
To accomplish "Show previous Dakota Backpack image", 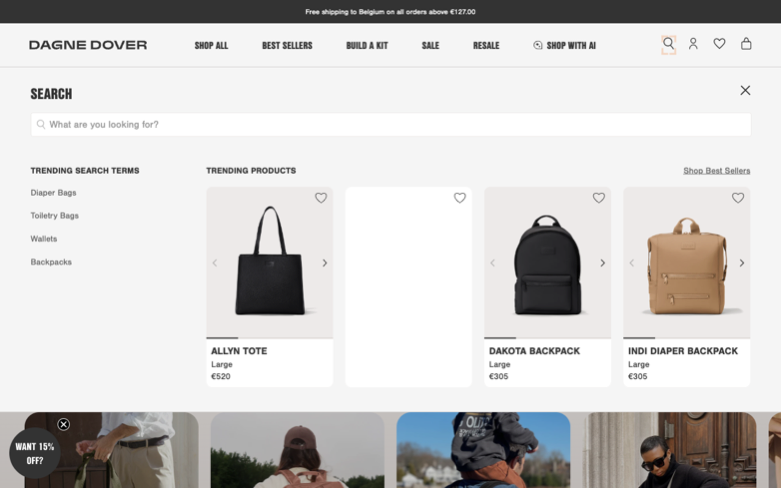I will [x=493, y=263].
